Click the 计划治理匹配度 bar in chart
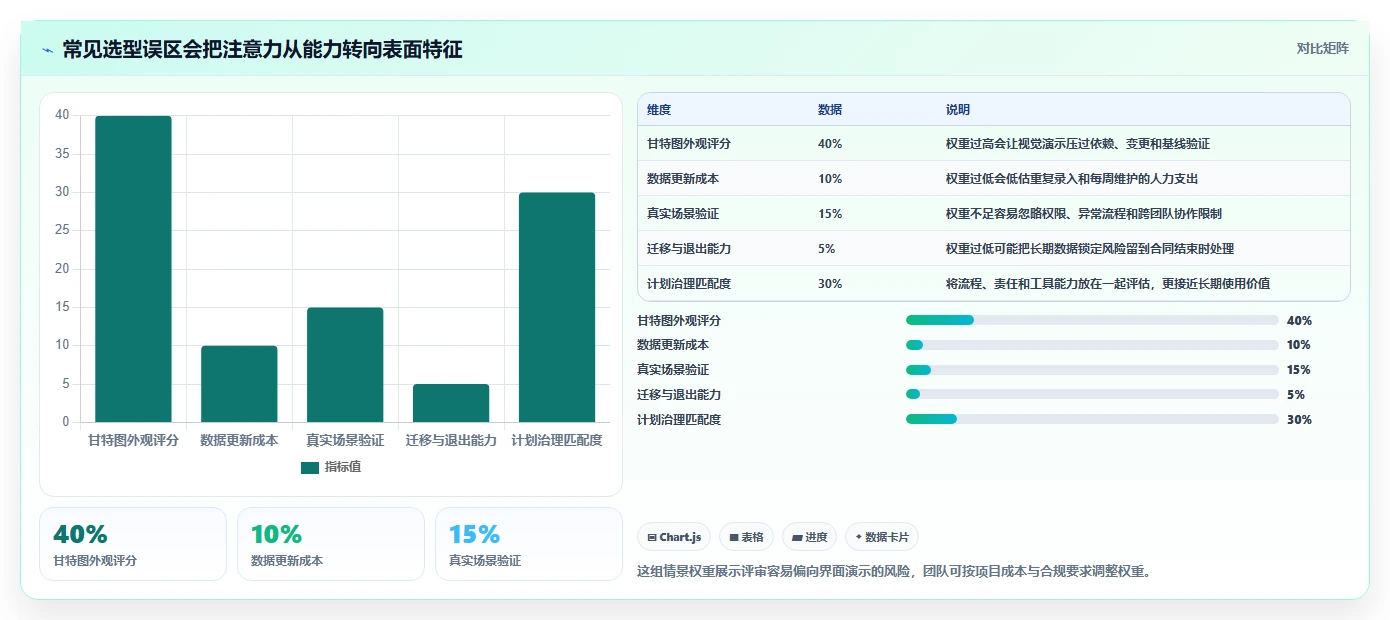The height and width of the screenshot is (620, 1390). click(x=557, y=307)
